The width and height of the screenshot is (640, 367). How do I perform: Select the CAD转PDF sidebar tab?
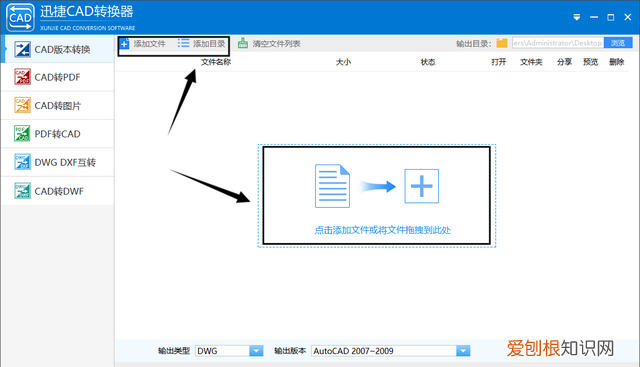(x=58, y=77)
